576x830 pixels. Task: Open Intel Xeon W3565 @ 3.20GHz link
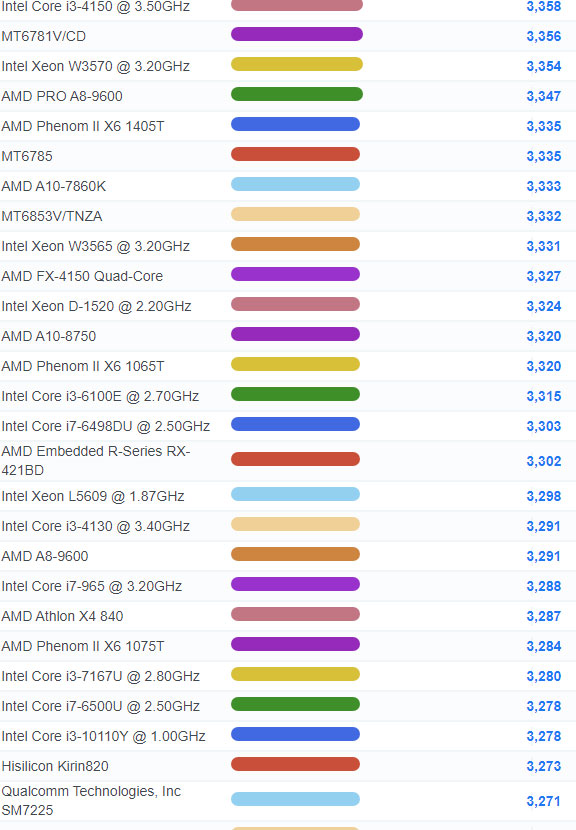tap(96, 246)
